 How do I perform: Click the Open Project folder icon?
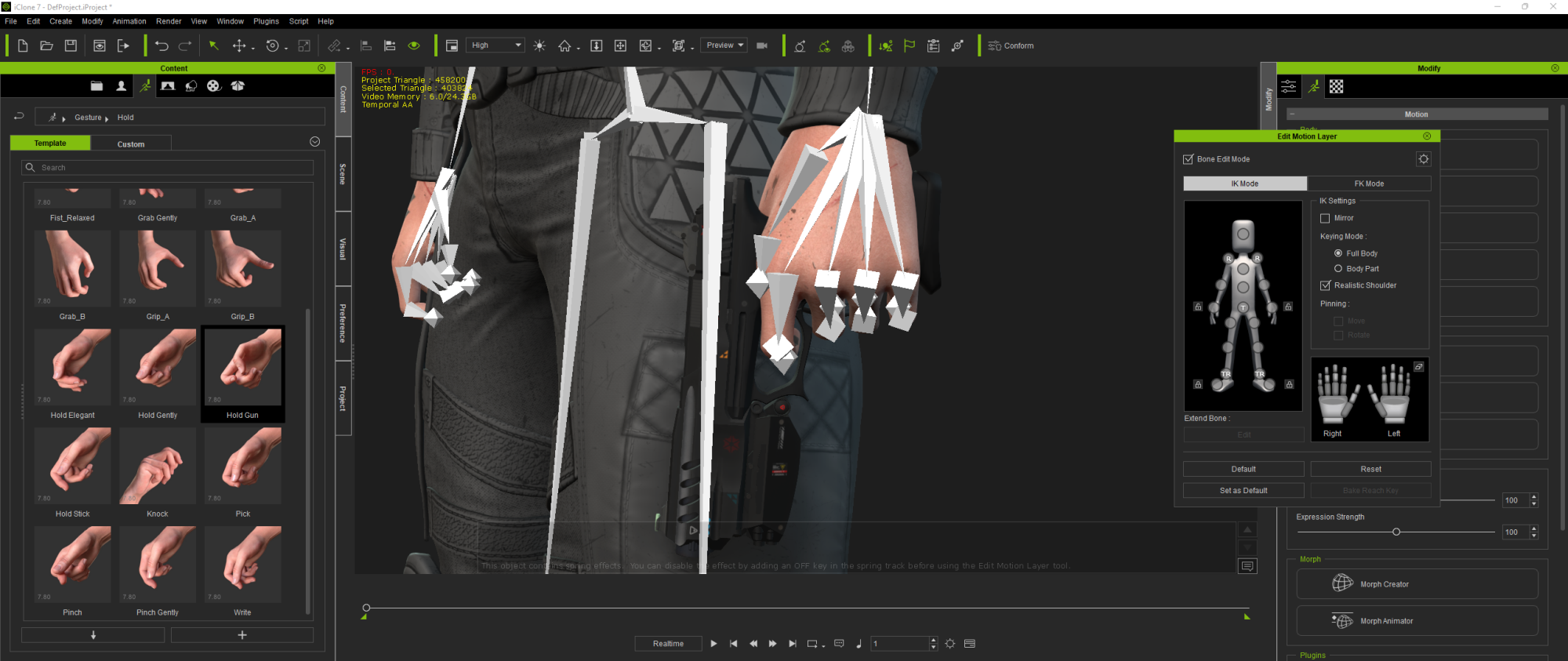point(46,45)
